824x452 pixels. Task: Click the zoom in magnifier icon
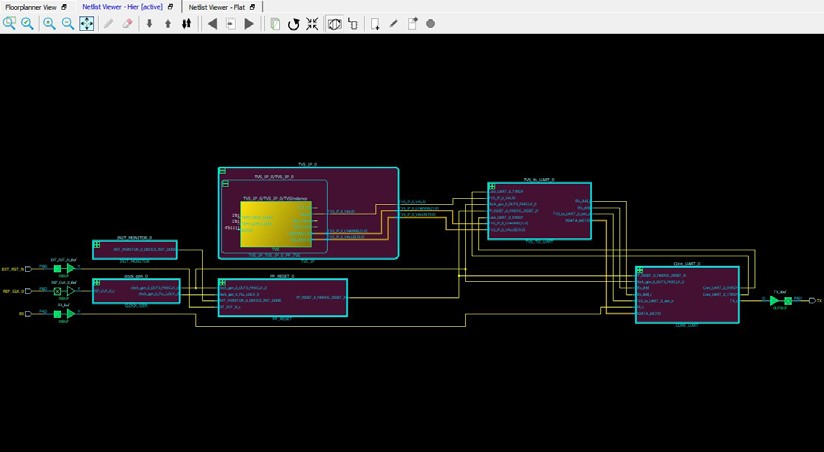[x=48, y=23]
